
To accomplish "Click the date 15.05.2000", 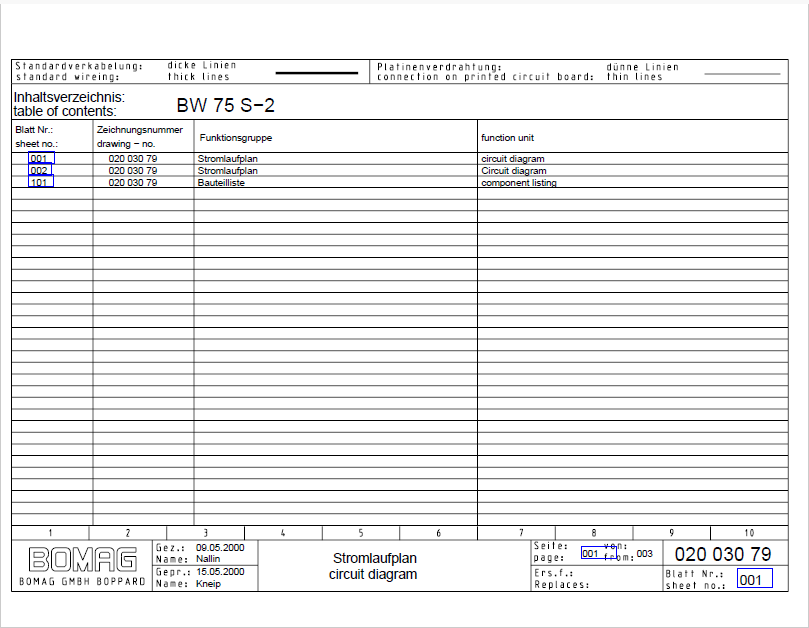I will 220,572.
